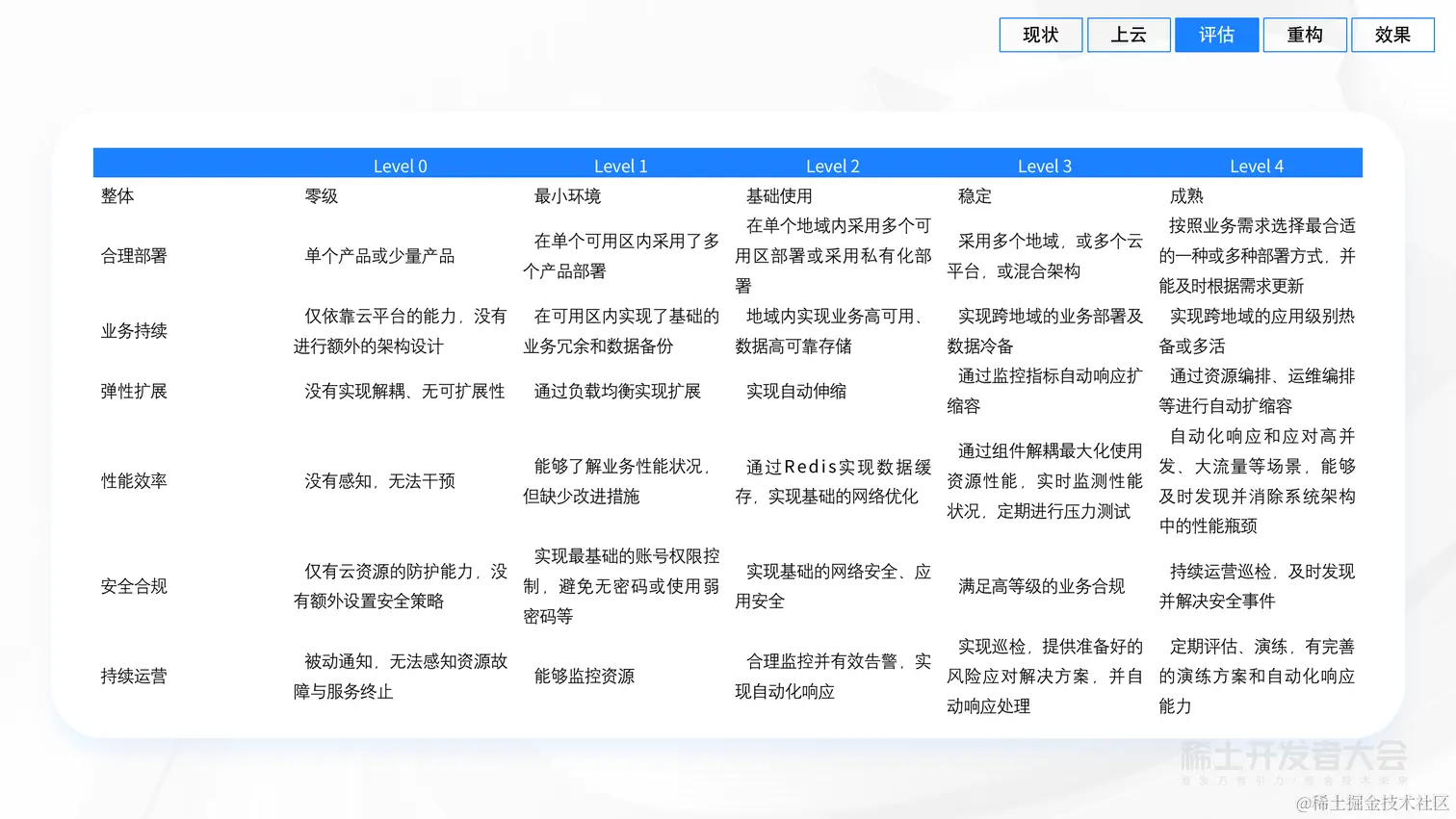Click the 实现跨地域的应用级别热备或多活 cell
Viewport: 1456px width, 819px height.
click(1257, 330)
